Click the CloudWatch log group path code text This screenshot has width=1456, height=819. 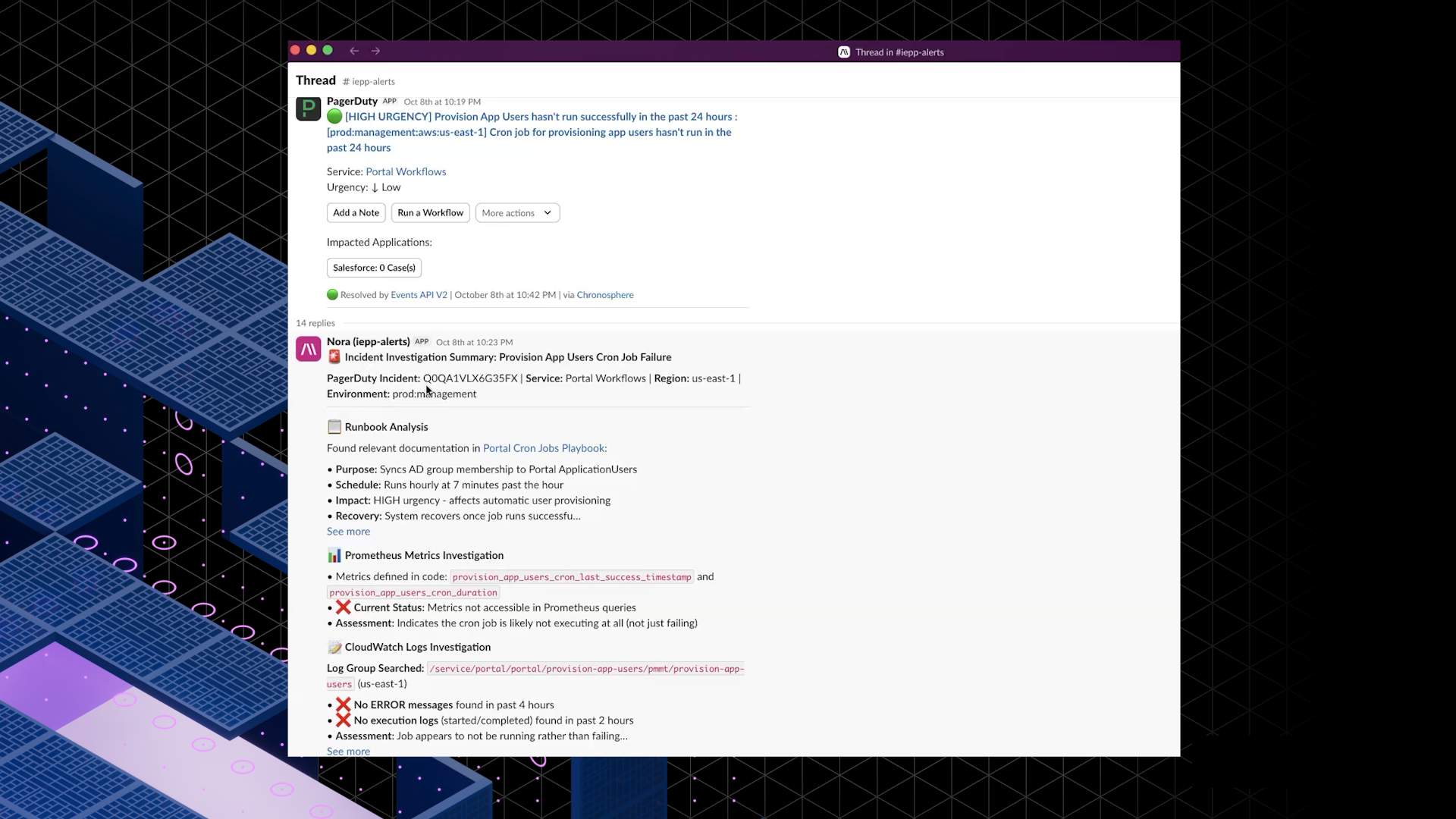pyautogui.click(x=535, y=676)
